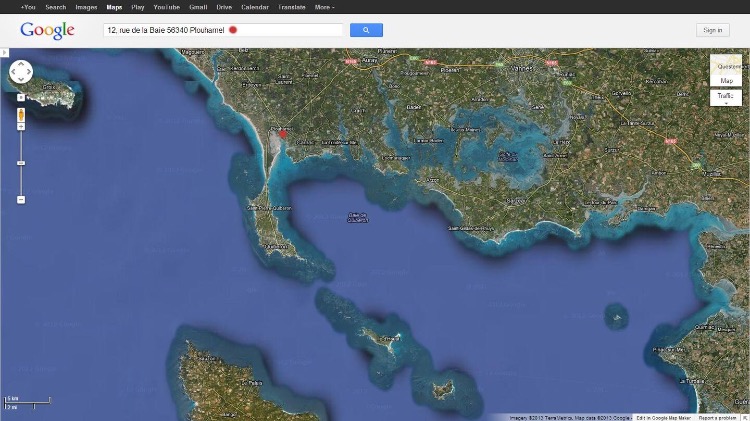This screenshot has height=421, width=750.
Task: Click the pan compass control
Action: point(21,72)
